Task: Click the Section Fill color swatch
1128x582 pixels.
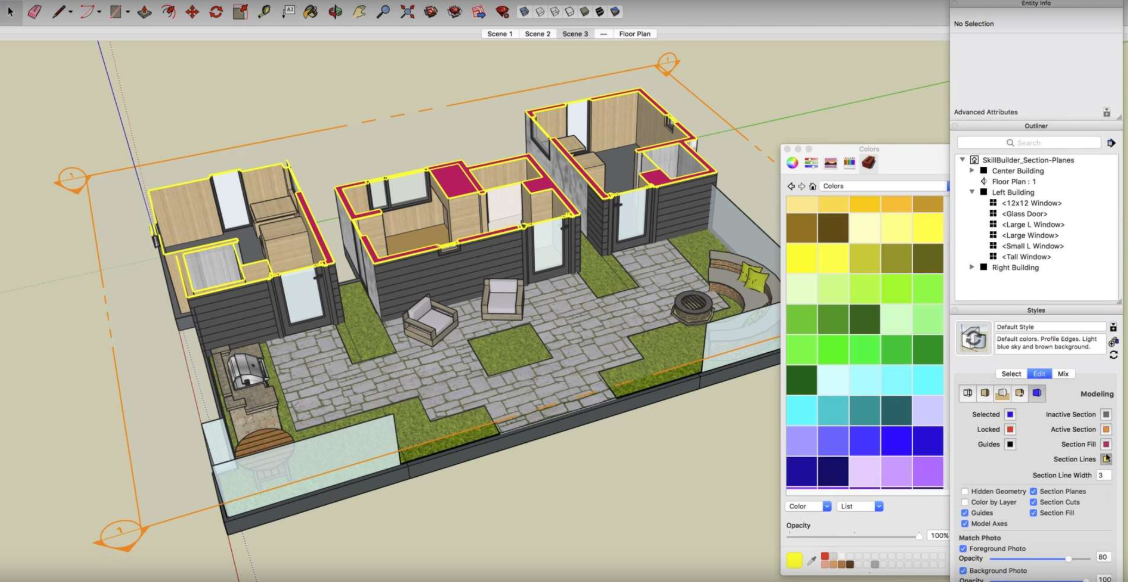Action: 1106,445
